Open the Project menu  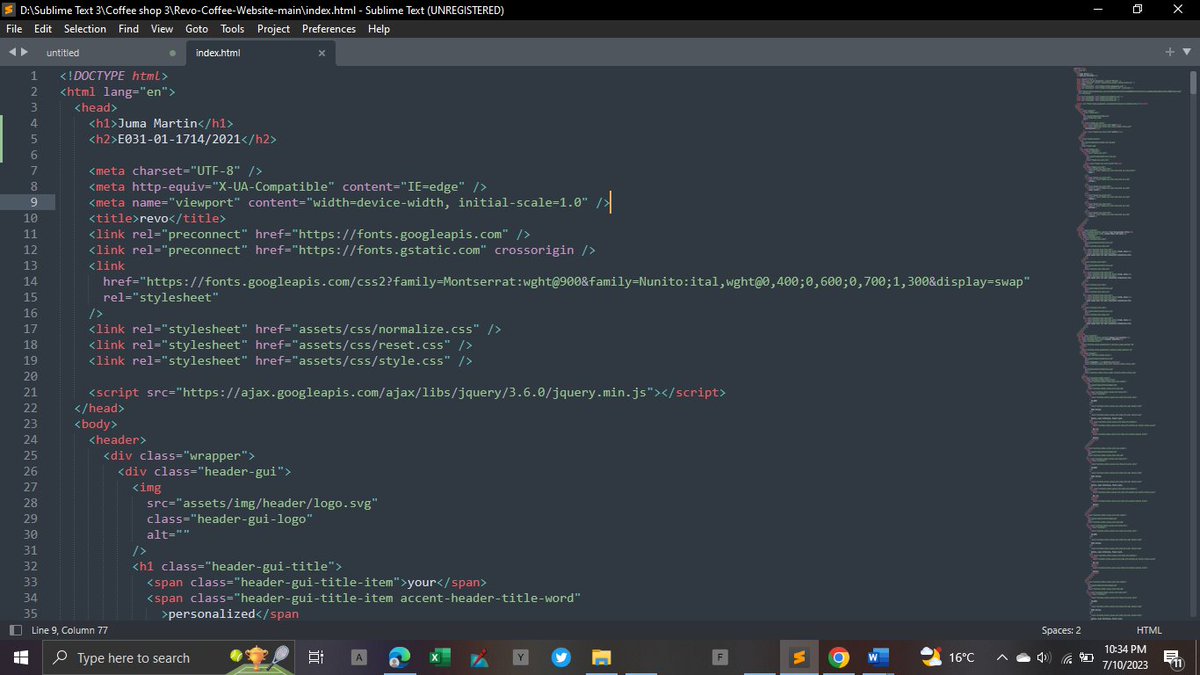tap(273, 29)
